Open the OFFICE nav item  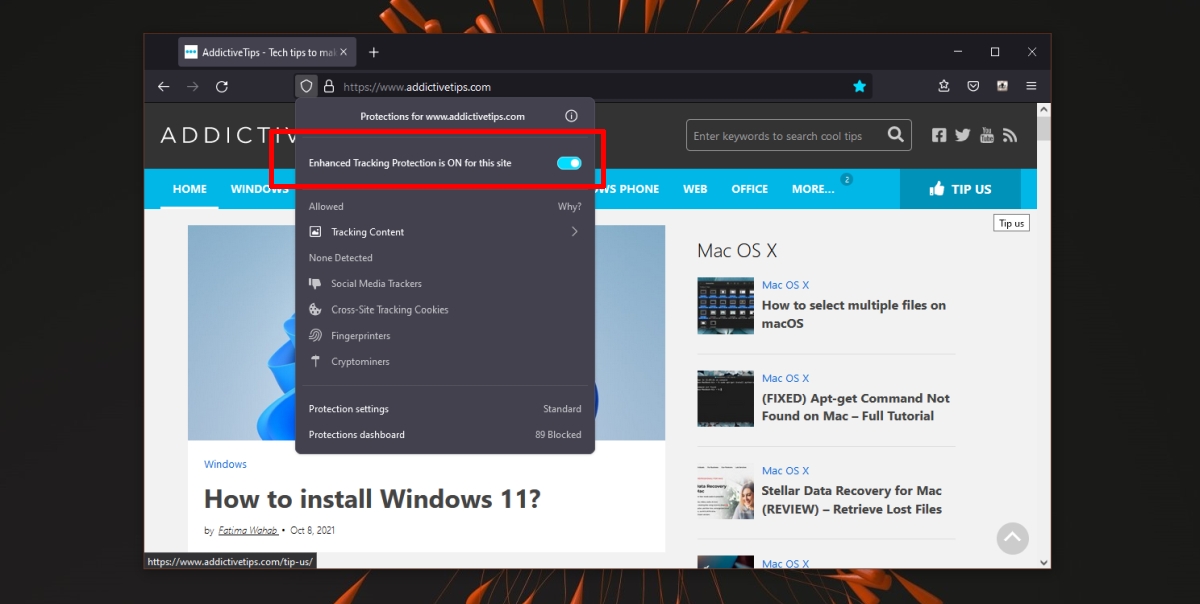click(x=750, y=189)
